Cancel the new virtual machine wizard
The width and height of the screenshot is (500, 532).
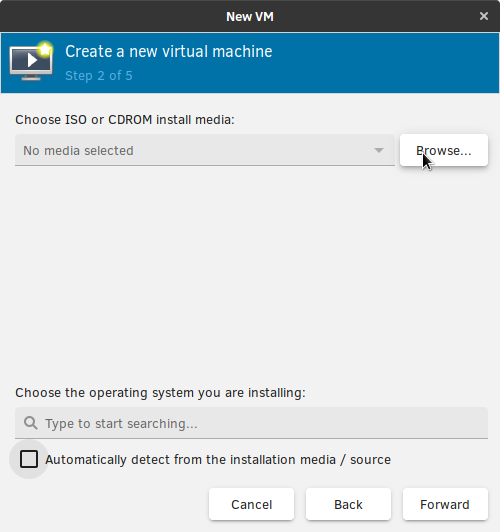click(251, 504)
